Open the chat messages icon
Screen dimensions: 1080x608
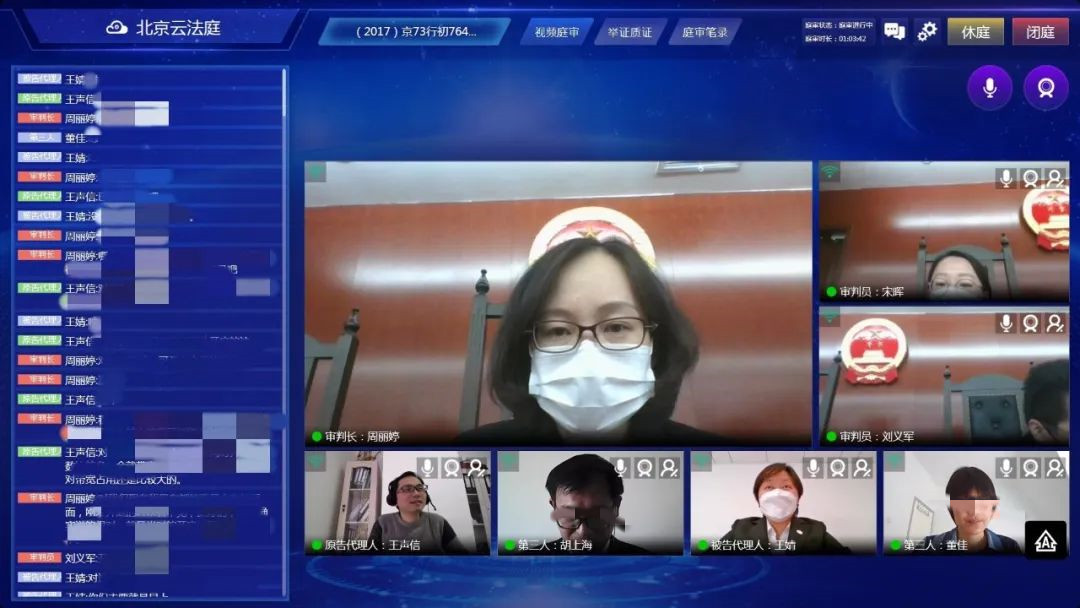tap(894, 31)
